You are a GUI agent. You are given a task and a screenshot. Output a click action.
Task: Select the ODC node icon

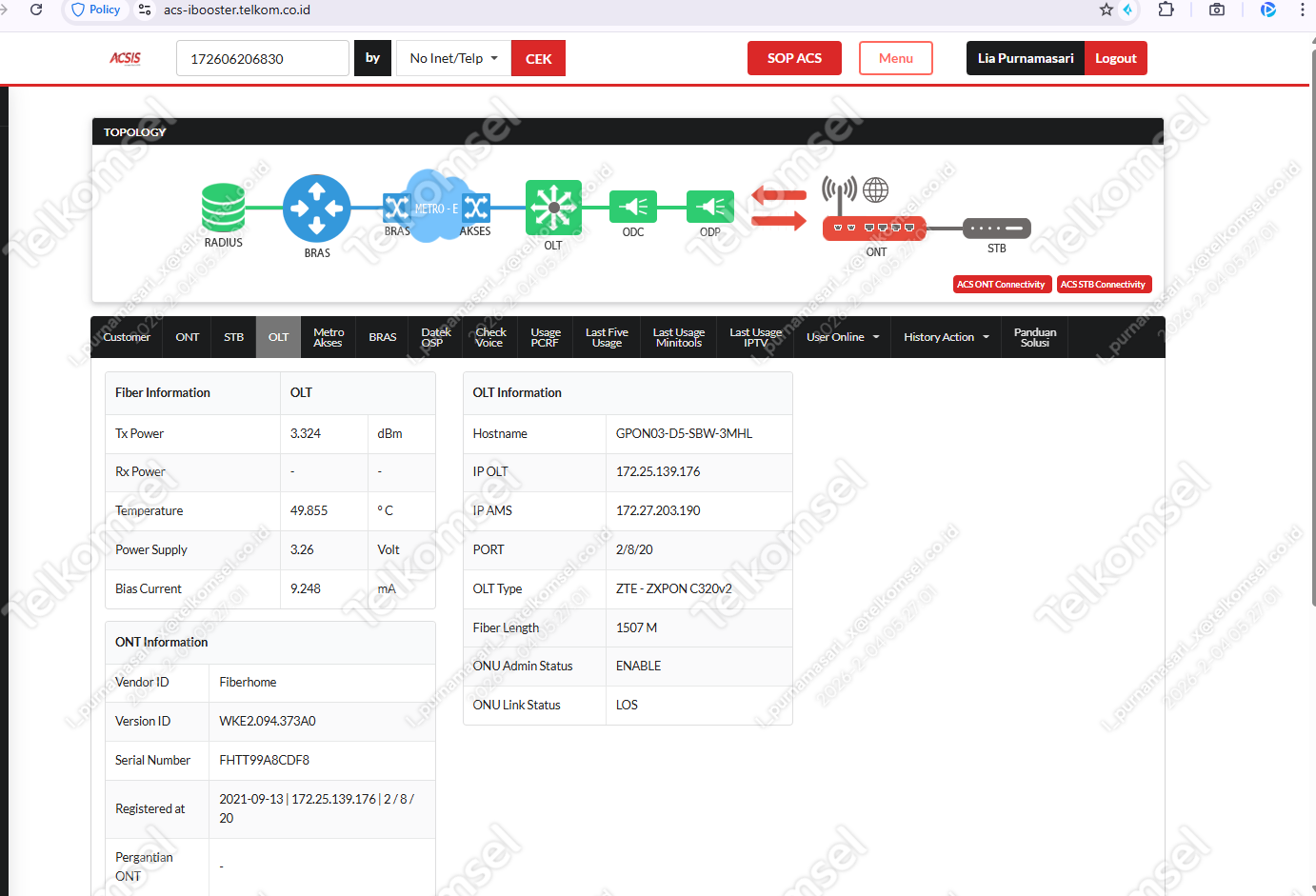pyautogui.click(x=633, y=207)
